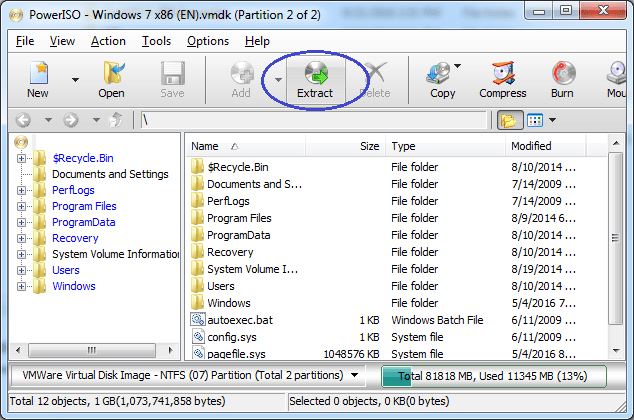634x420 pixels.
Task: Click the pagefile.sys file icon
Action: pyautogui.click(x=198, y=353)
